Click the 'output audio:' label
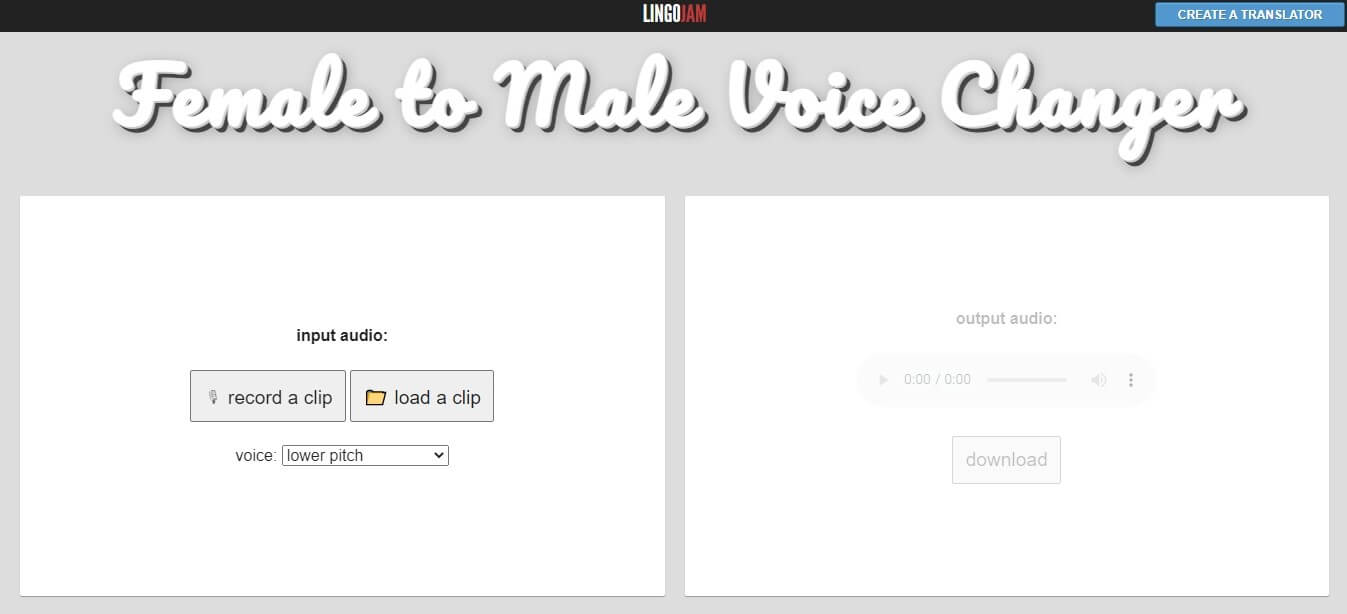 coord(1006,319)
